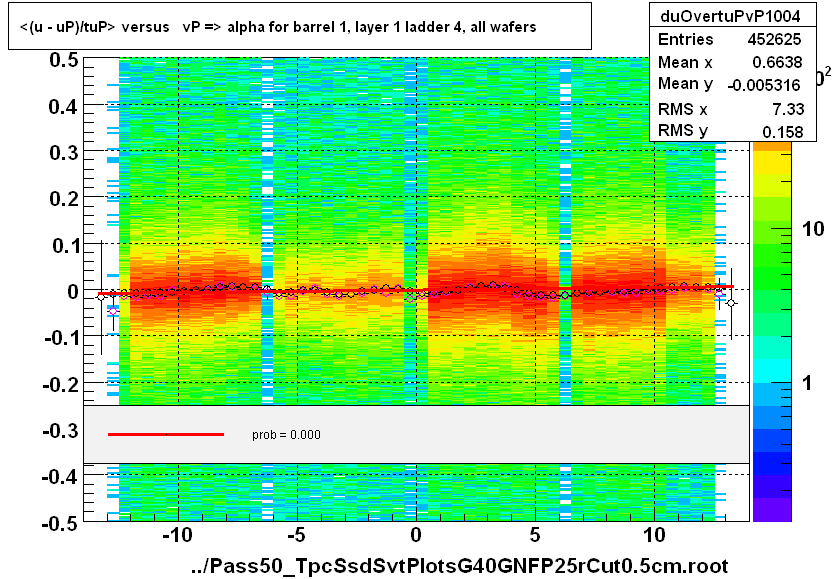Click the y-axis label 0.2
833x579 pixels.
(64, 199)
